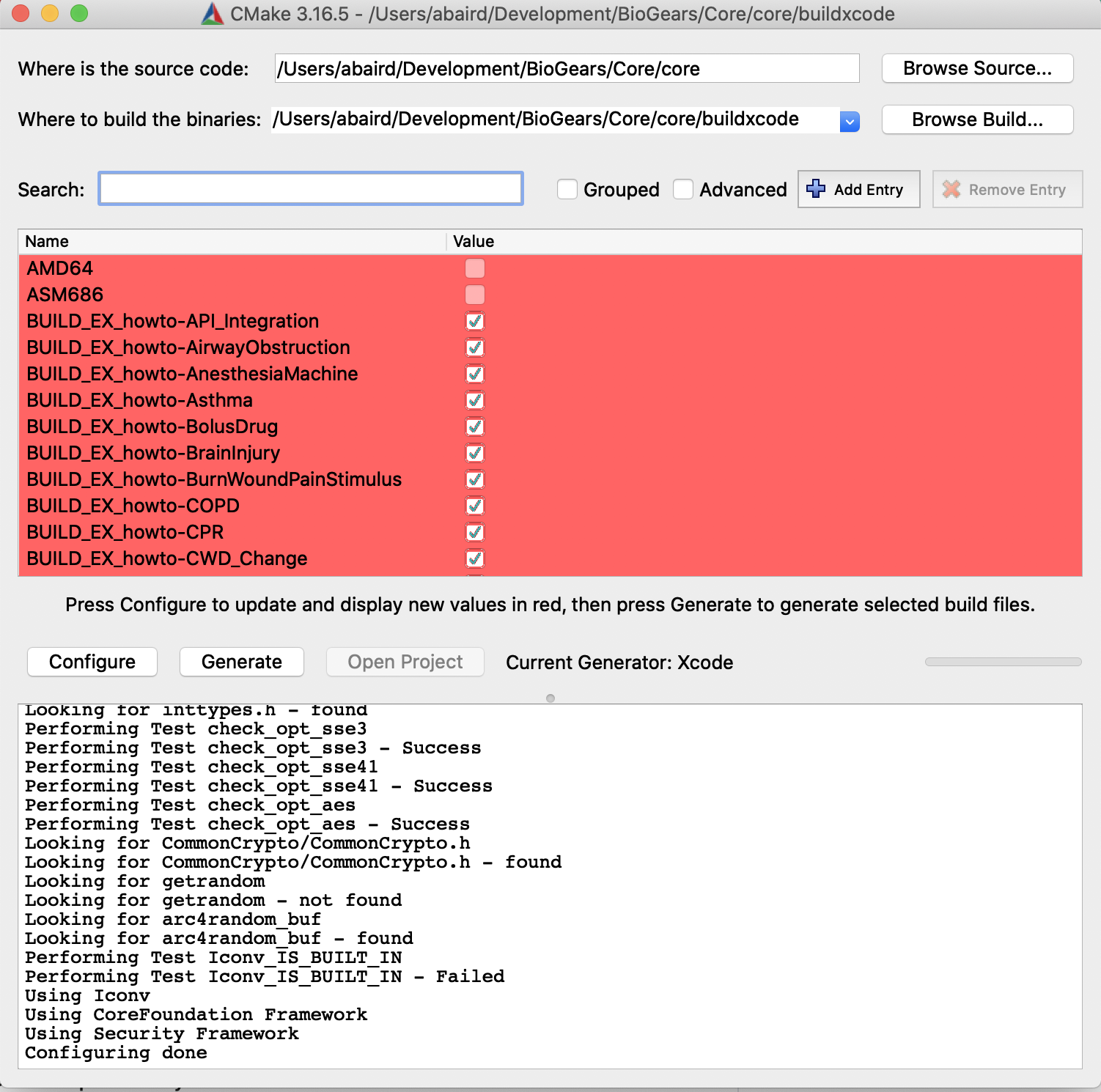Click the build binaries path field

point(556,119)
